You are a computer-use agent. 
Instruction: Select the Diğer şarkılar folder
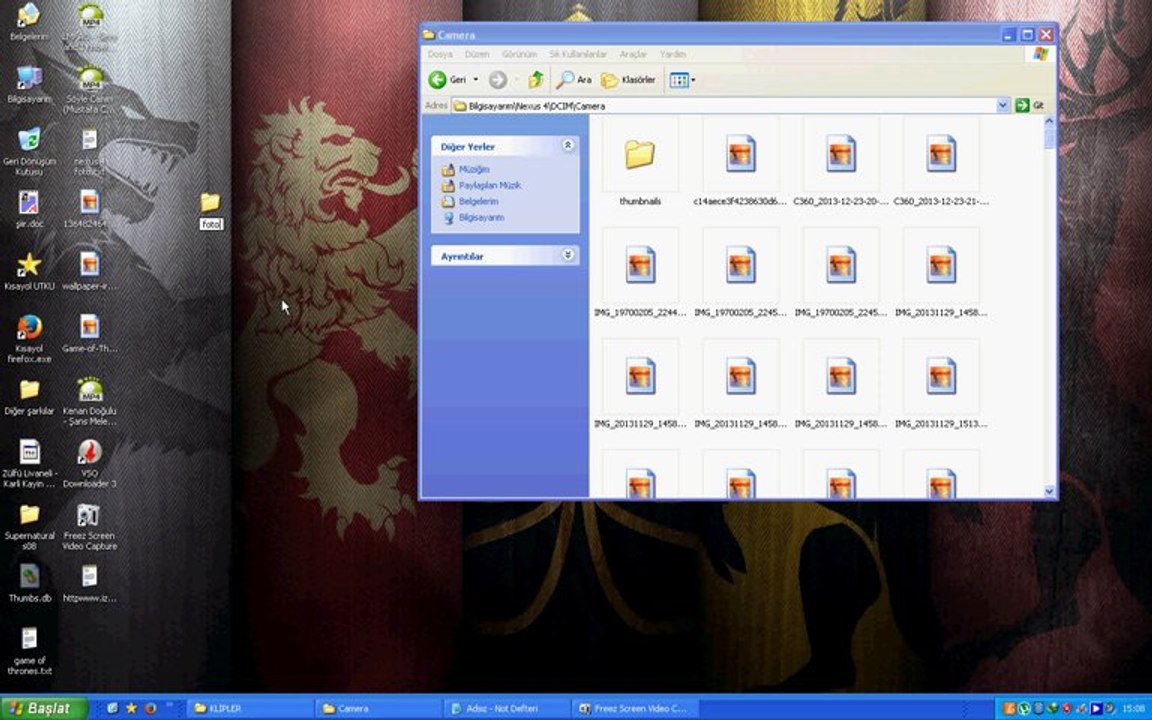click(x=29, y=397)
